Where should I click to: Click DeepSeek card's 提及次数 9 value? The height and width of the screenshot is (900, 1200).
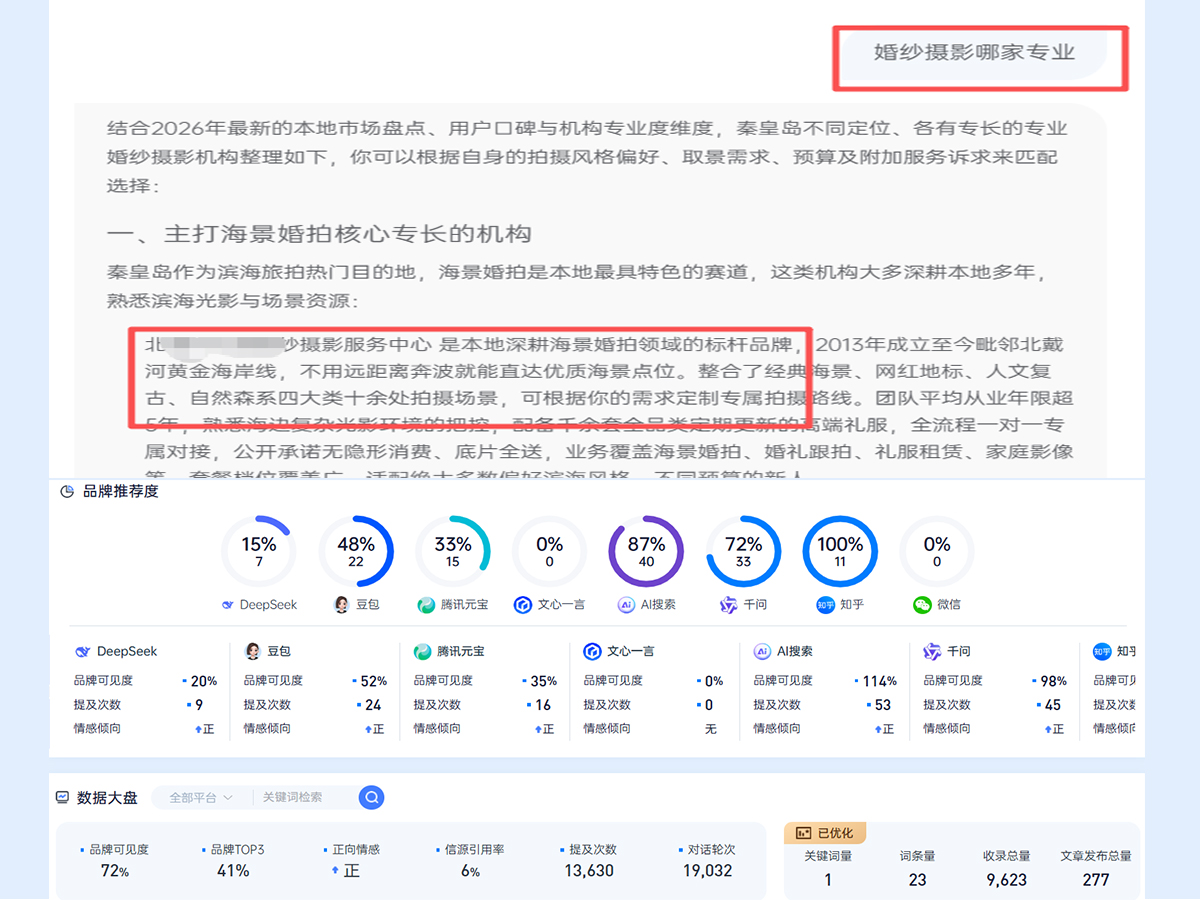(x=199, y=705)
